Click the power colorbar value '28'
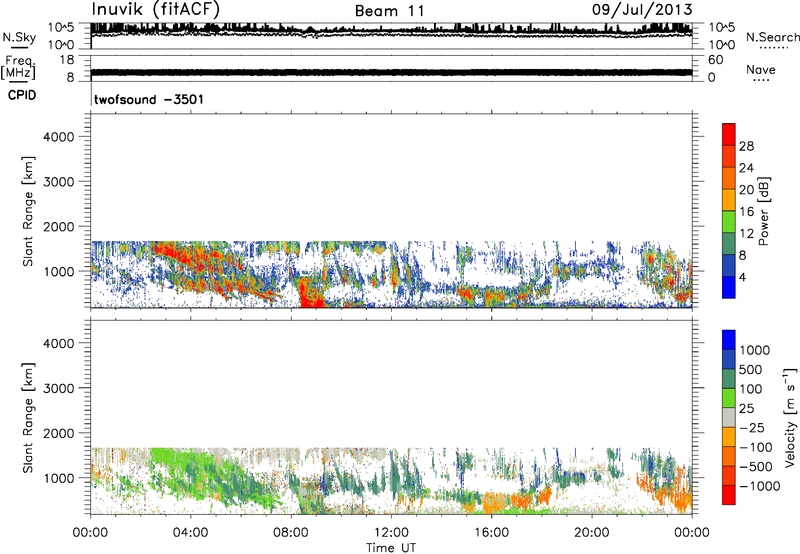 point(746,146)
